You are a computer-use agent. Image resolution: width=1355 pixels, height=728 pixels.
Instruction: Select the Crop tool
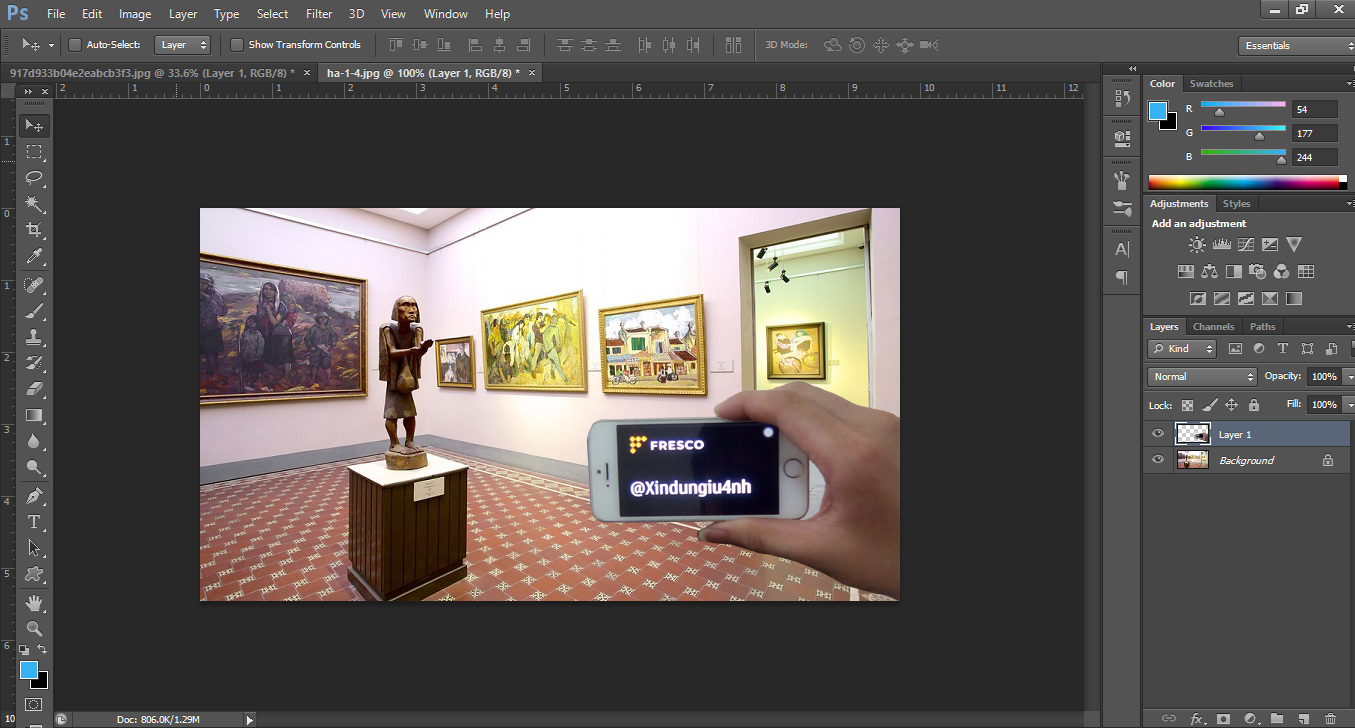point(34,231)
